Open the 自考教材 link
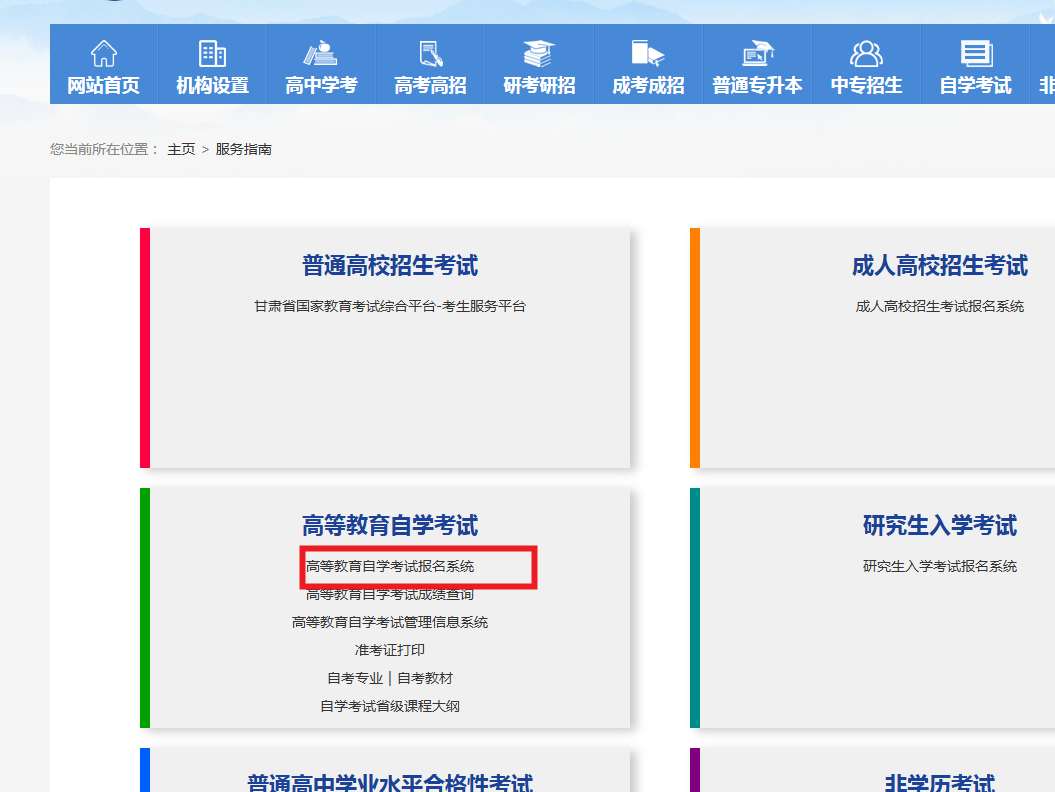The height and width of the screenshot is (792, 1055). [425, 678]
